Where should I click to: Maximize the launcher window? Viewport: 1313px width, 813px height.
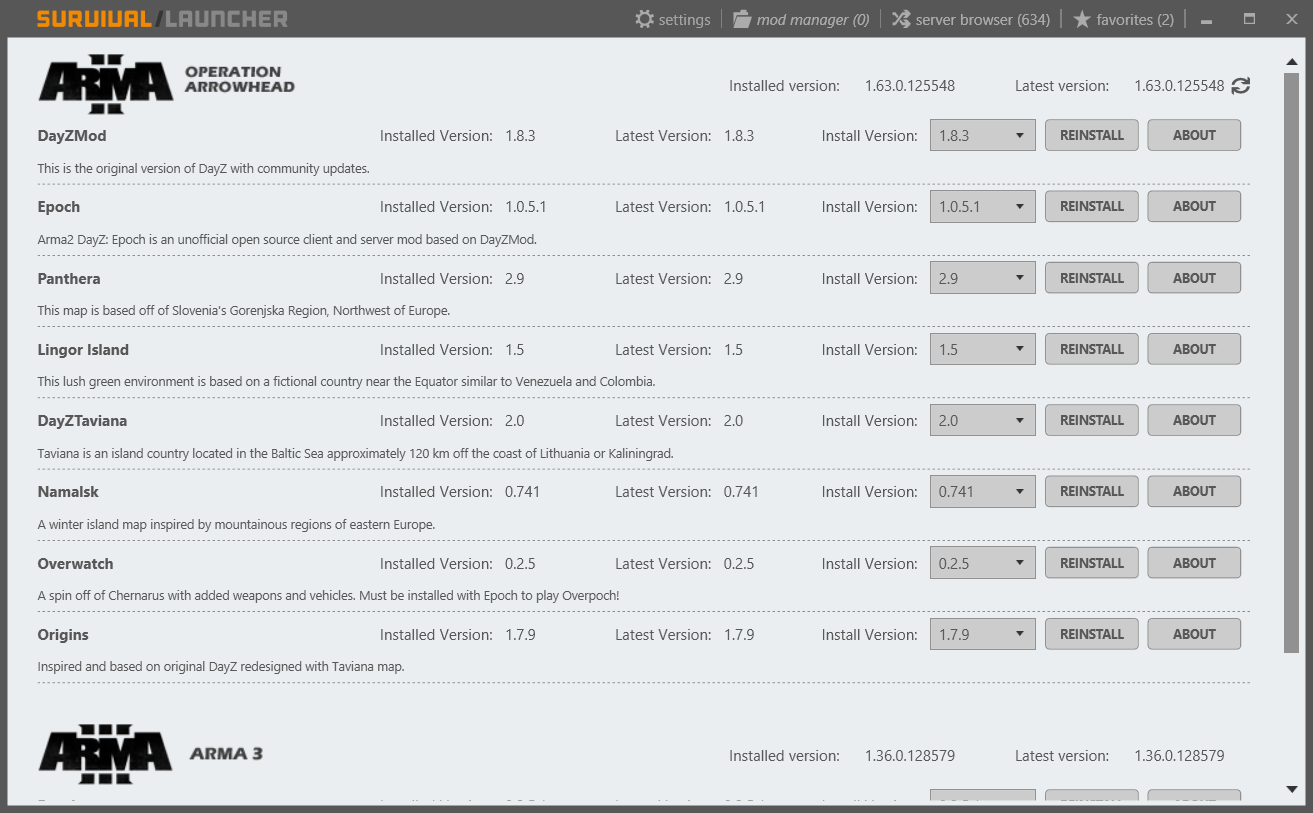coord(1249,19)
